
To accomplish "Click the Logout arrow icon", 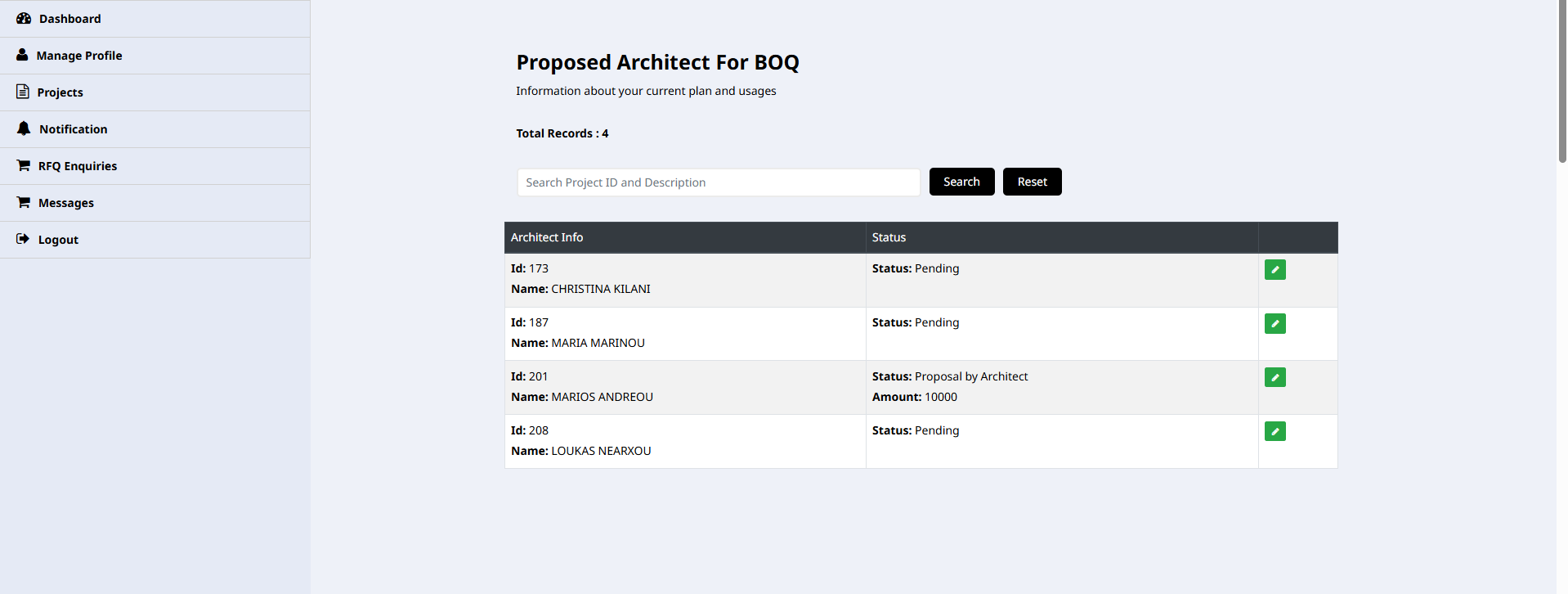I will (x=23, y=239).
